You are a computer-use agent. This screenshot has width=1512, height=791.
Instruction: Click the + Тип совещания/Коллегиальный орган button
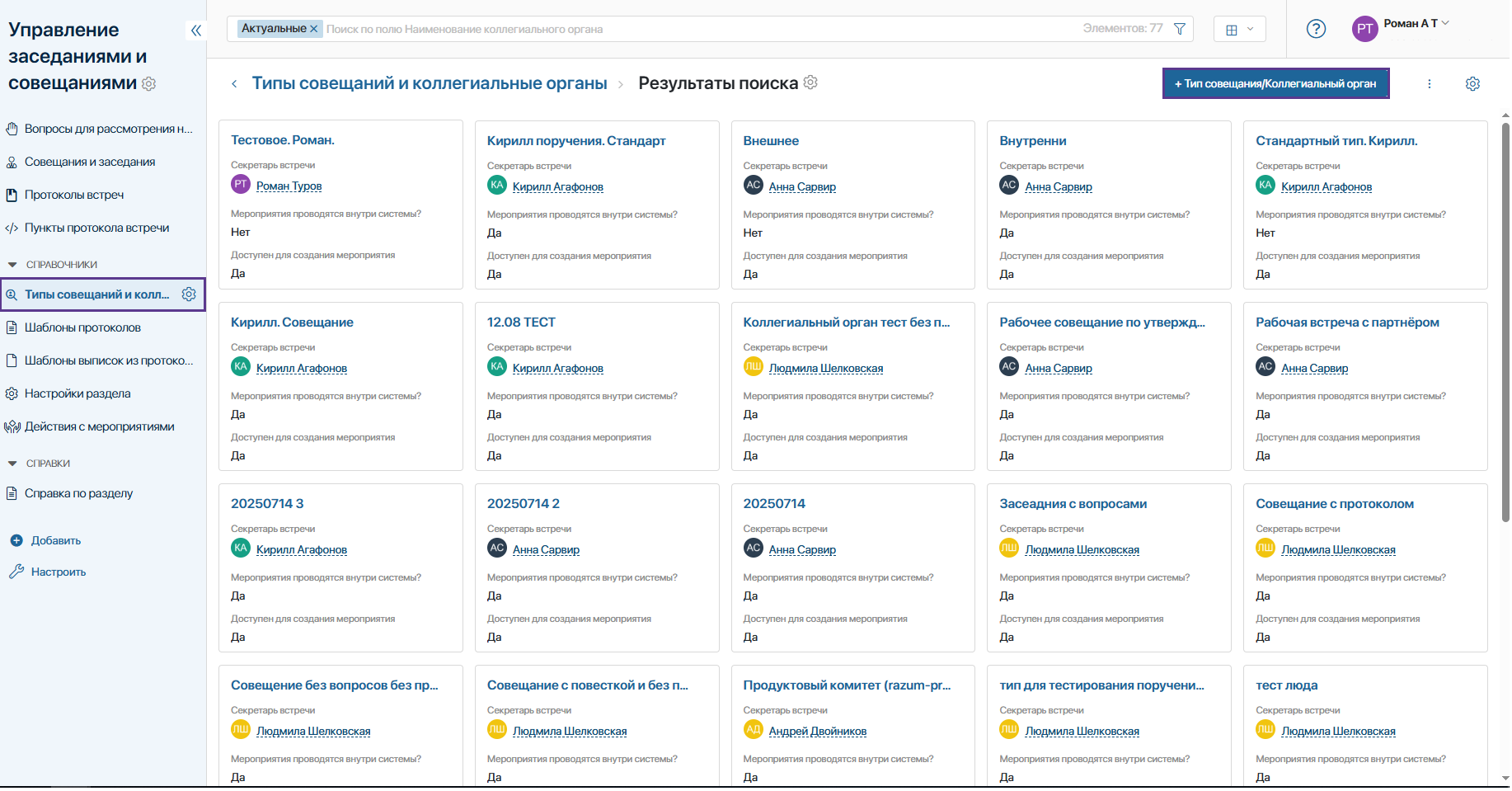pyautogui.click(x=1275, y=84)
